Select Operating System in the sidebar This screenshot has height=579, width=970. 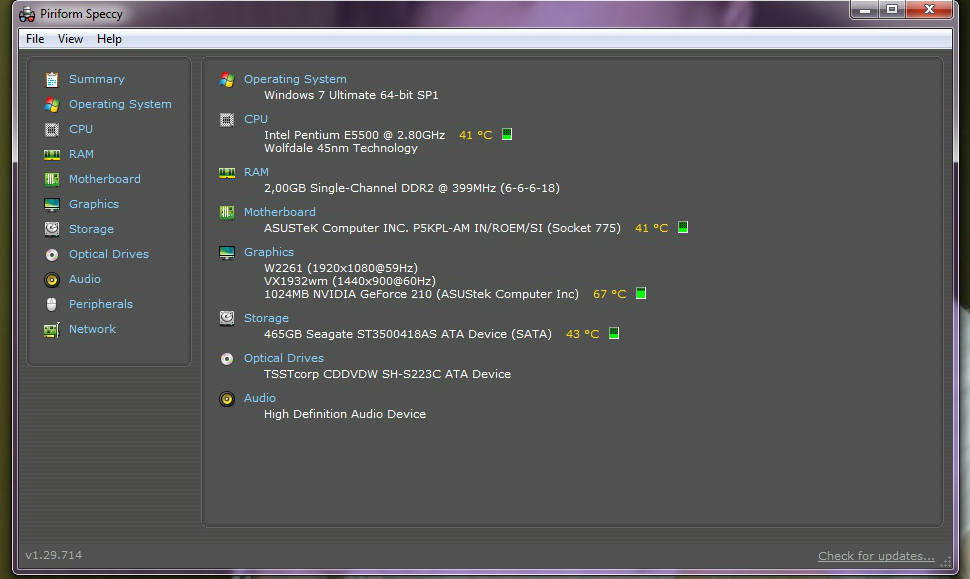(120, 104)
